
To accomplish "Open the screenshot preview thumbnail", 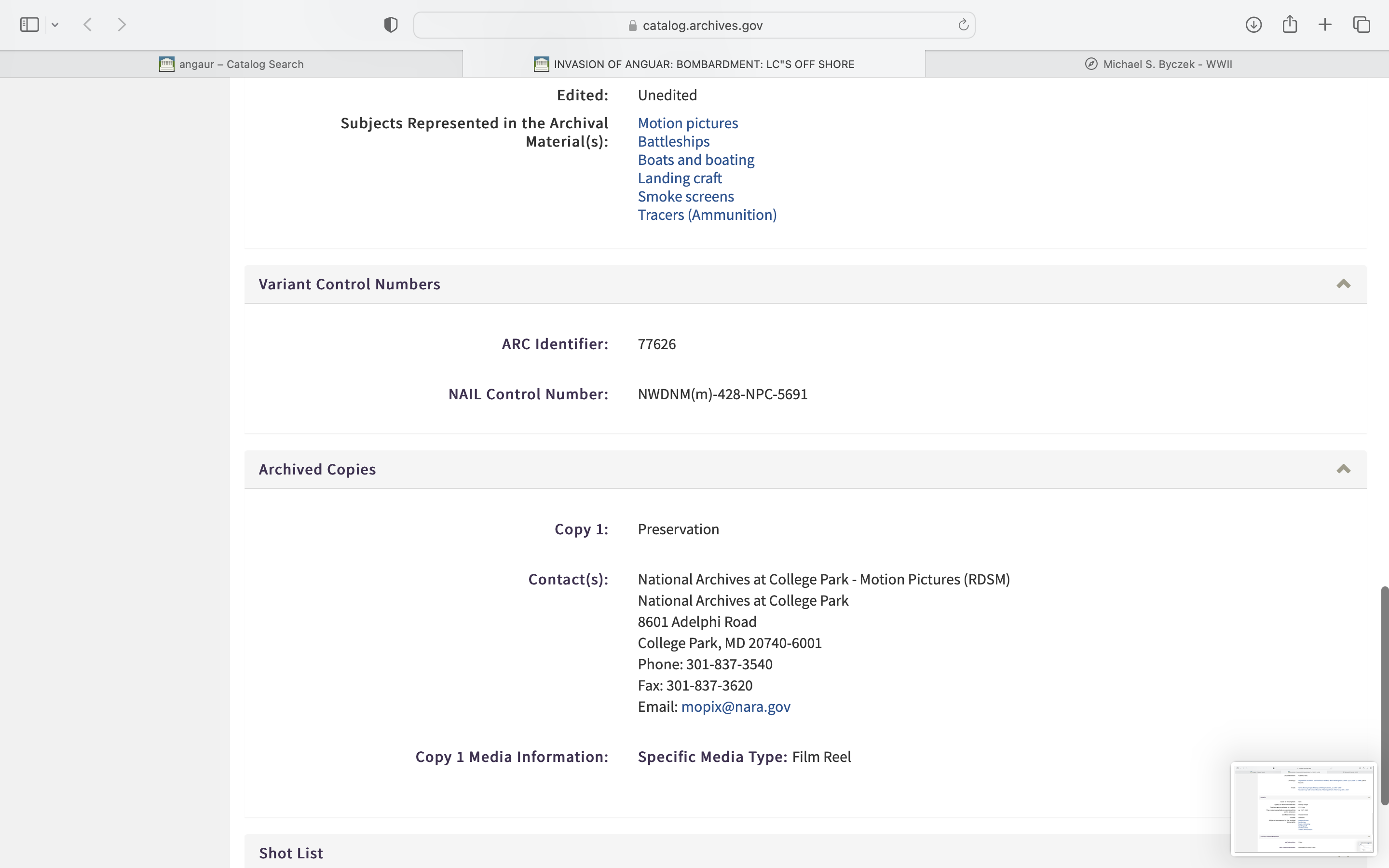I will [x=1304, y=808].
